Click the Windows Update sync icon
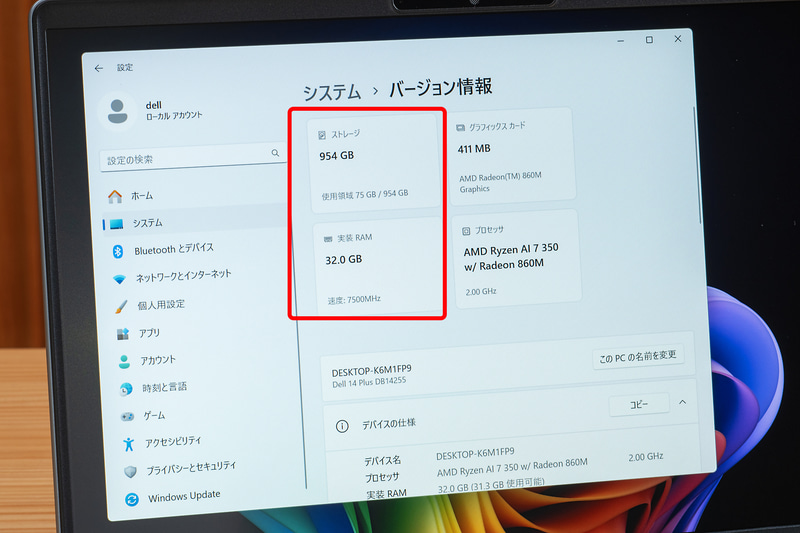Image resolution: width=800 pixels, height=533 pixels. 132,499
